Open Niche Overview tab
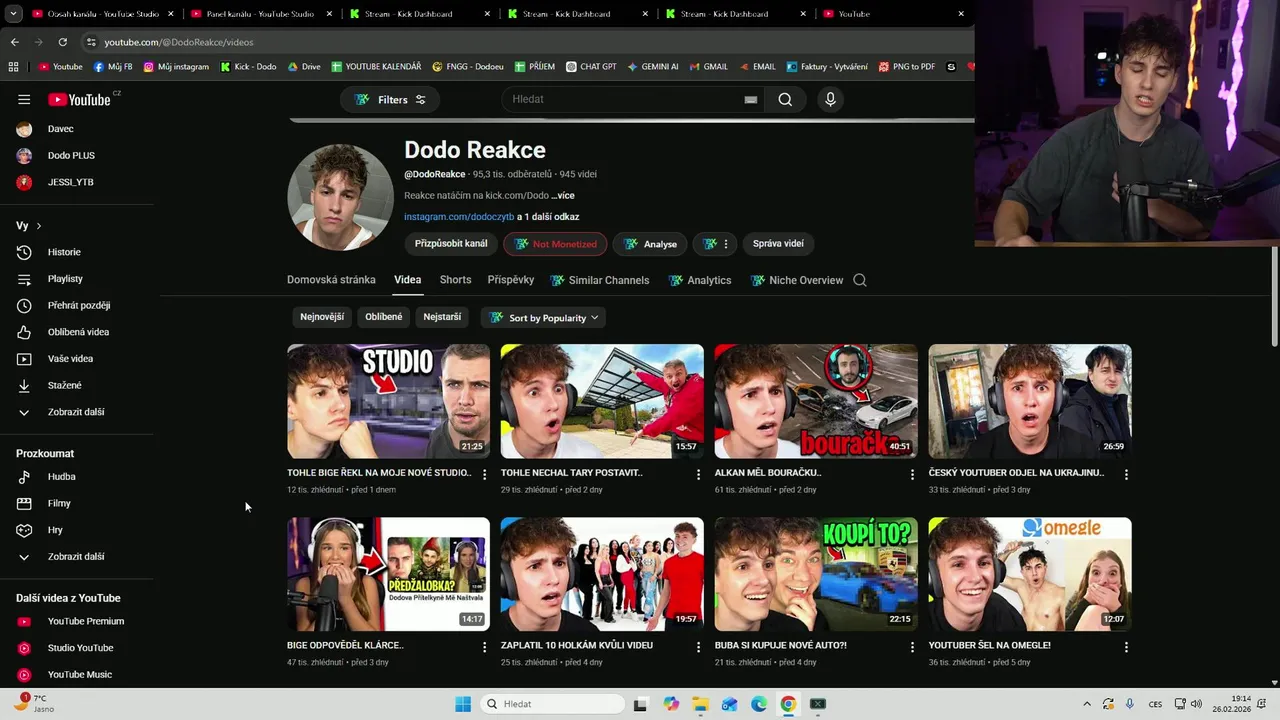1280x720 pixels. pos(797,280)
